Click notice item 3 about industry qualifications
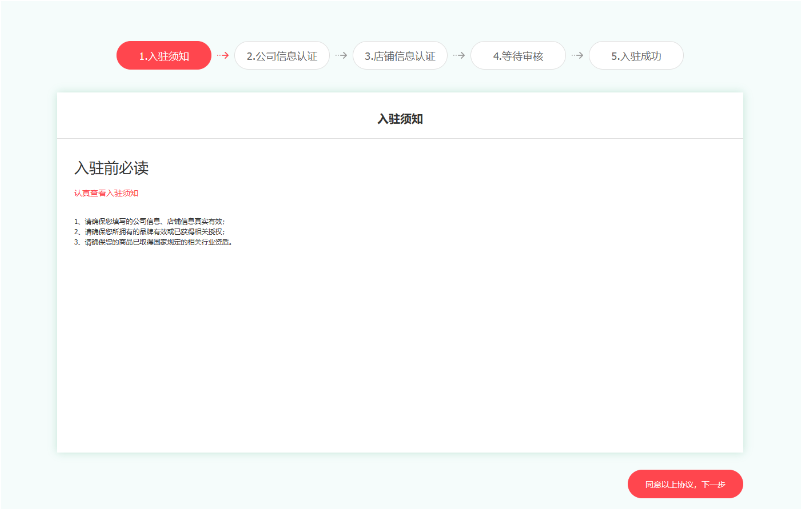Viewport: 802px width, 509px height. coord(153,242)
